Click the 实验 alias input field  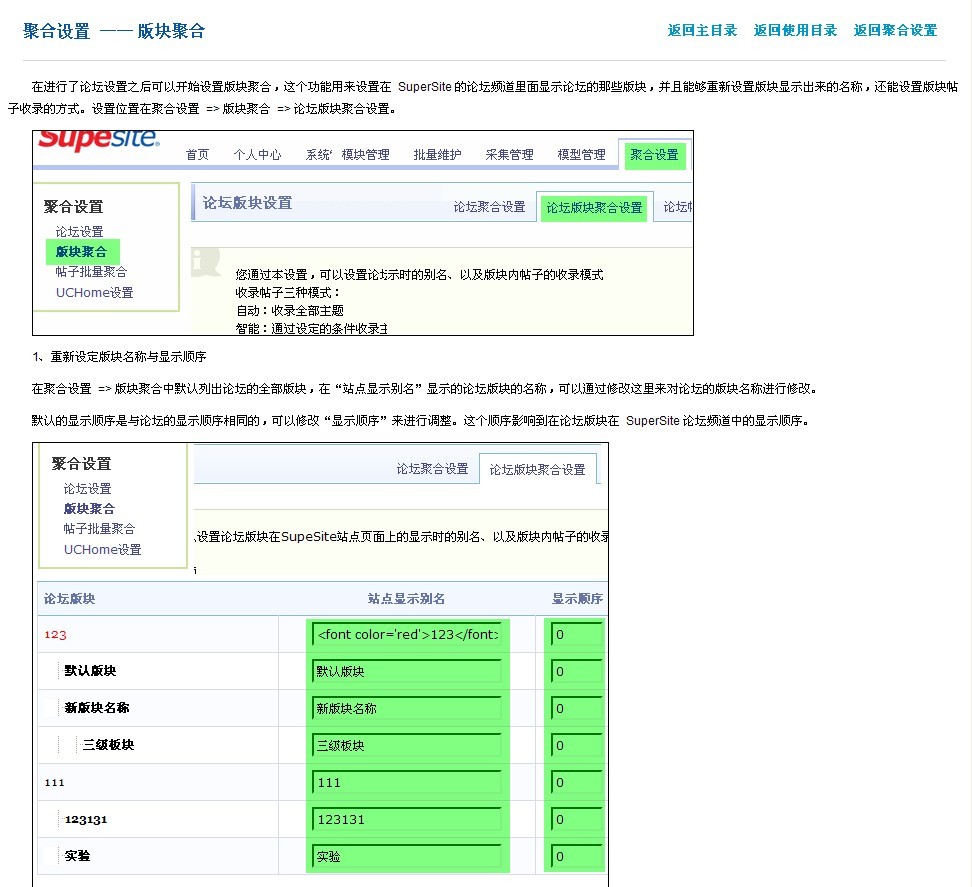pos(407,857)
